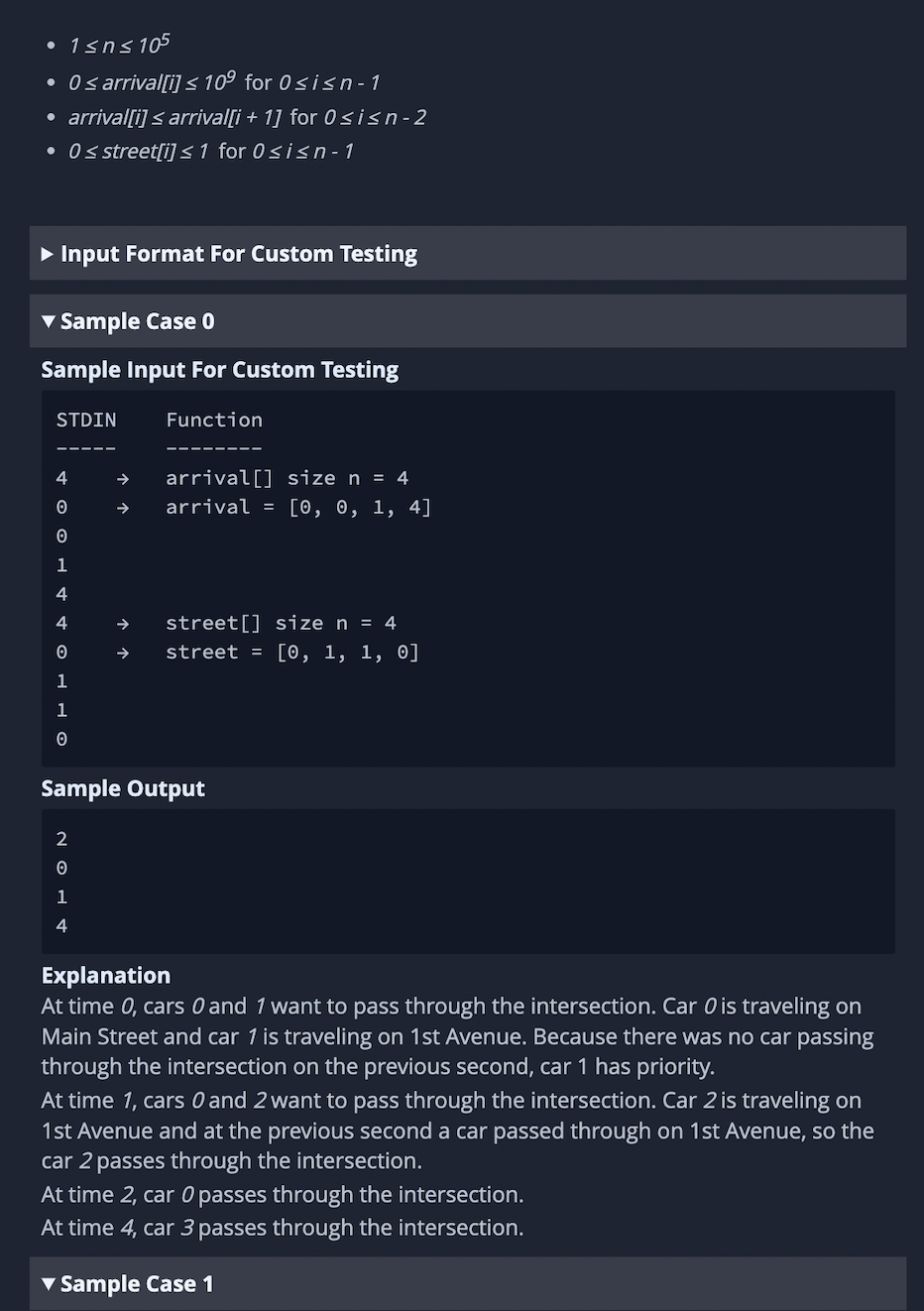Expand the Input Format For Custom Testing section

click(238, 253)
